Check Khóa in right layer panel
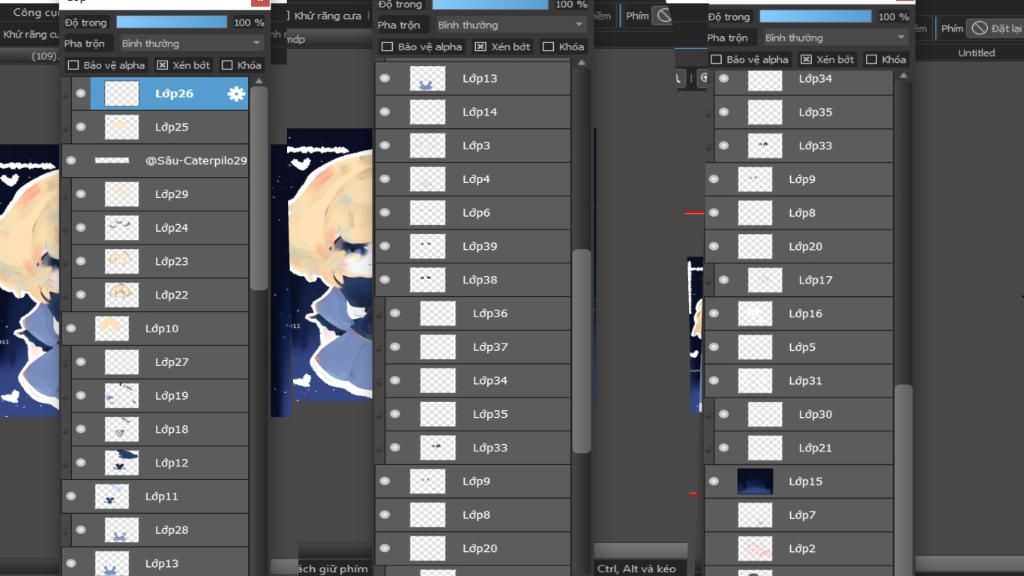The width and height of the screenshot is (1024, 576). tap(871, 59)
